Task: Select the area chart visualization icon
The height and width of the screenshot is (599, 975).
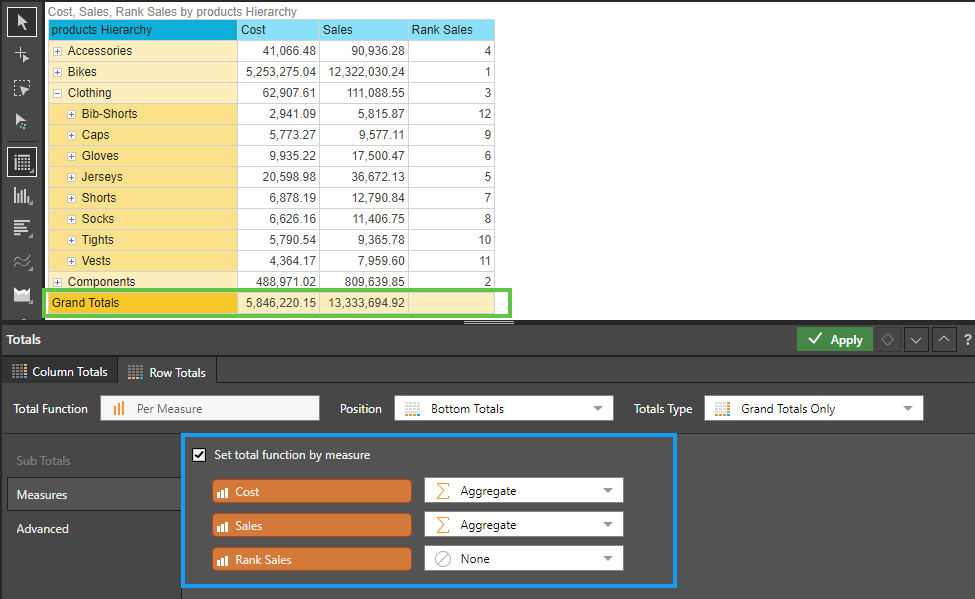Action: coord(22,295)
